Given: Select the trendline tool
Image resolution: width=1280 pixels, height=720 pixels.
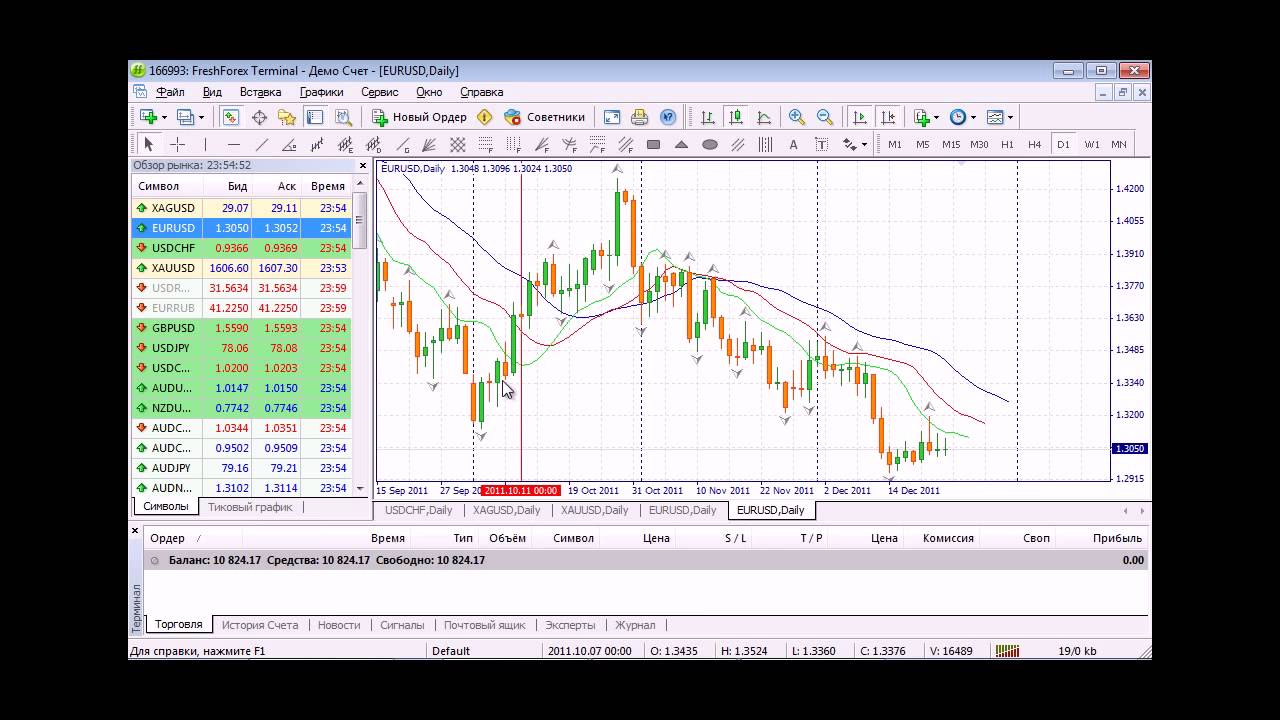Looking at the screenshot, I should 261,144.
